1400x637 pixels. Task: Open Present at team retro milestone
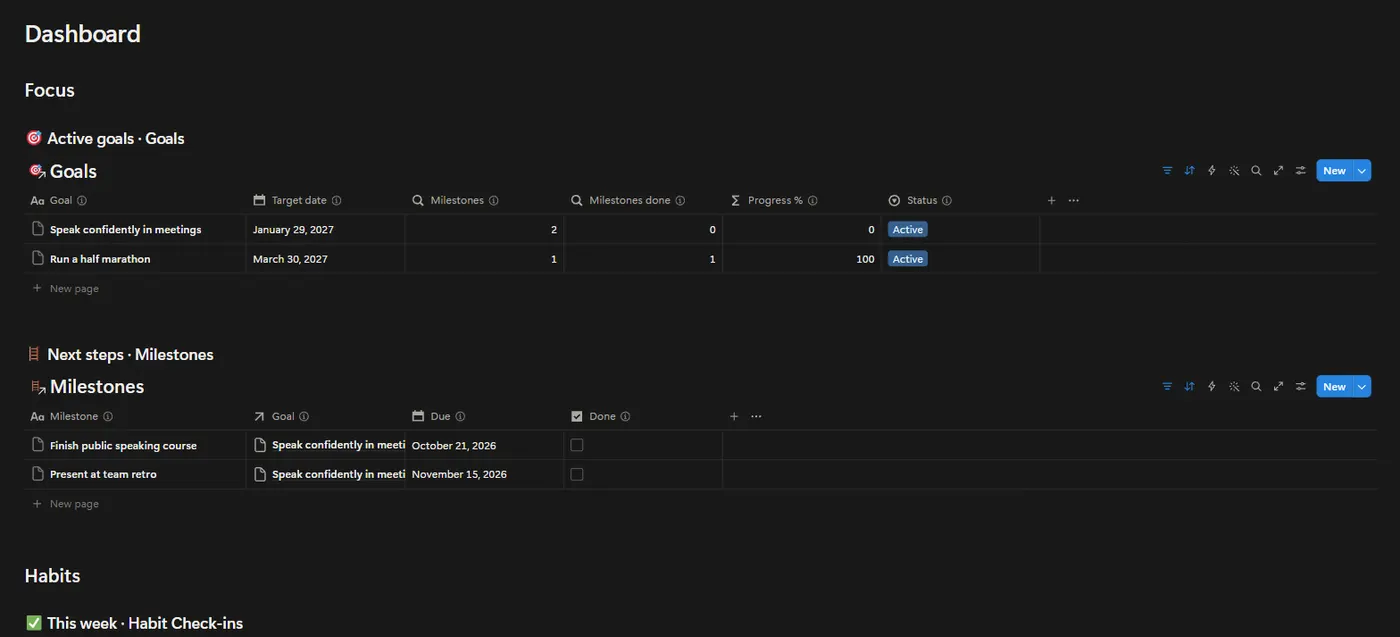click(x=103, y=475)
